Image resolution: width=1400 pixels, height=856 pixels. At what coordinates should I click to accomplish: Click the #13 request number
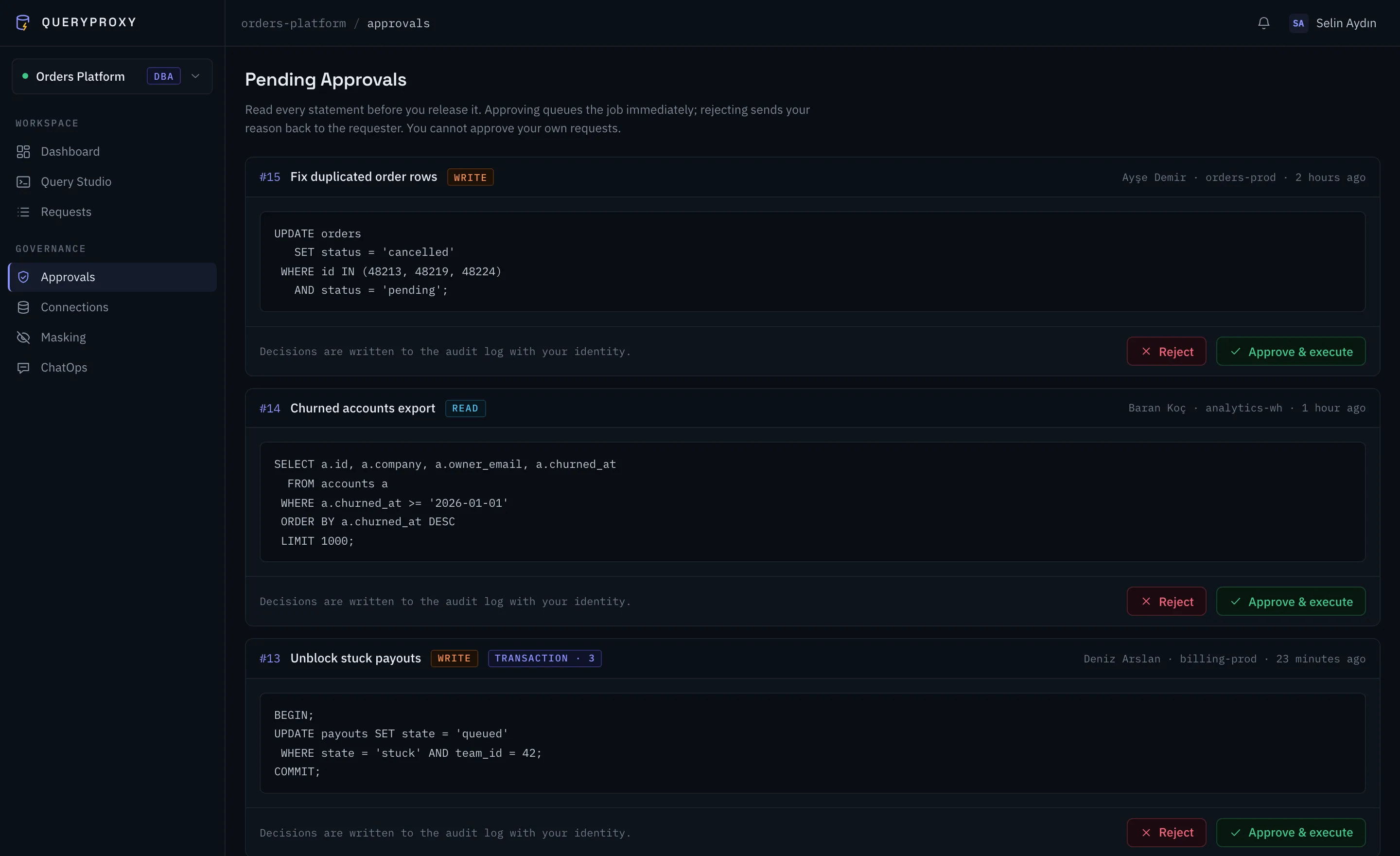pos(270,658)
